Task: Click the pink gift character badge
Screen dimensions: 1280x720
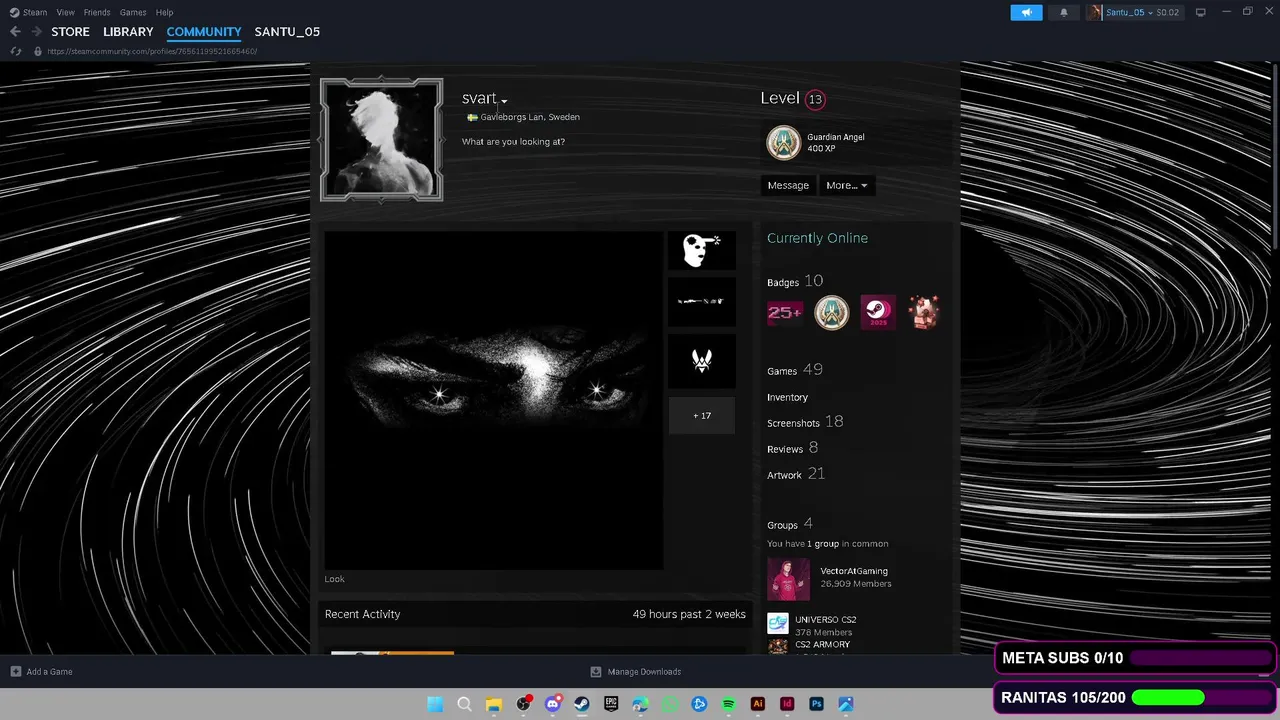Action: coord(924,313)
